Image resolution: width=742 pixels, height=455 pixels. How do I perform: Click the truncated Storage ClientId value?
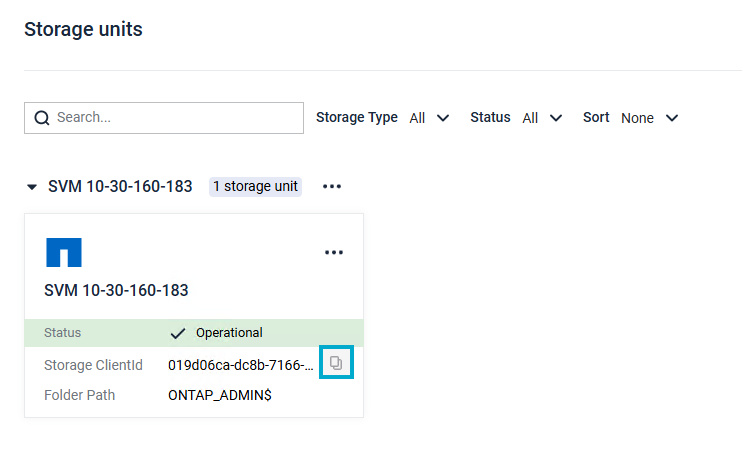coord(241,365)
